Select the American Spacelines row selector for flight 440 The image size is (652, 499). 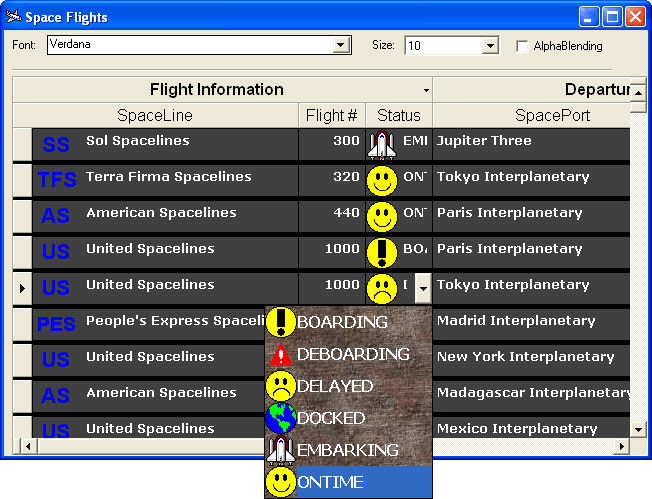click(x=22, y=217)
